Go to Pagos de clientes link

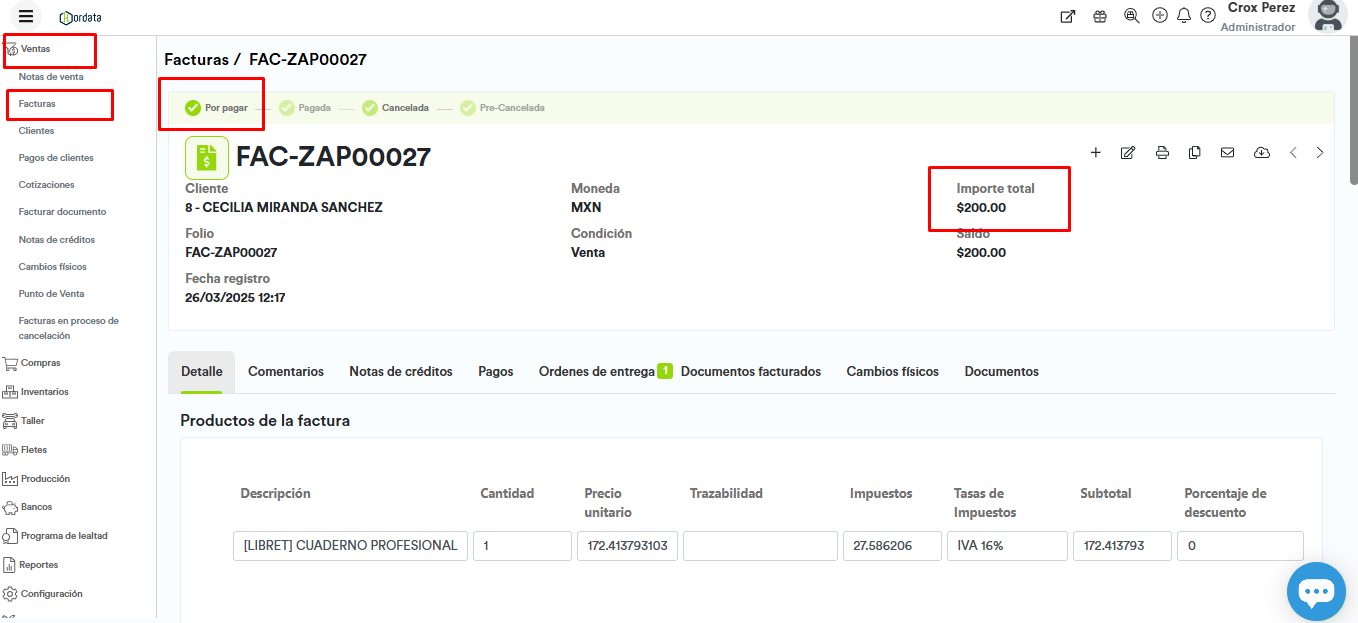pos(56,158)
